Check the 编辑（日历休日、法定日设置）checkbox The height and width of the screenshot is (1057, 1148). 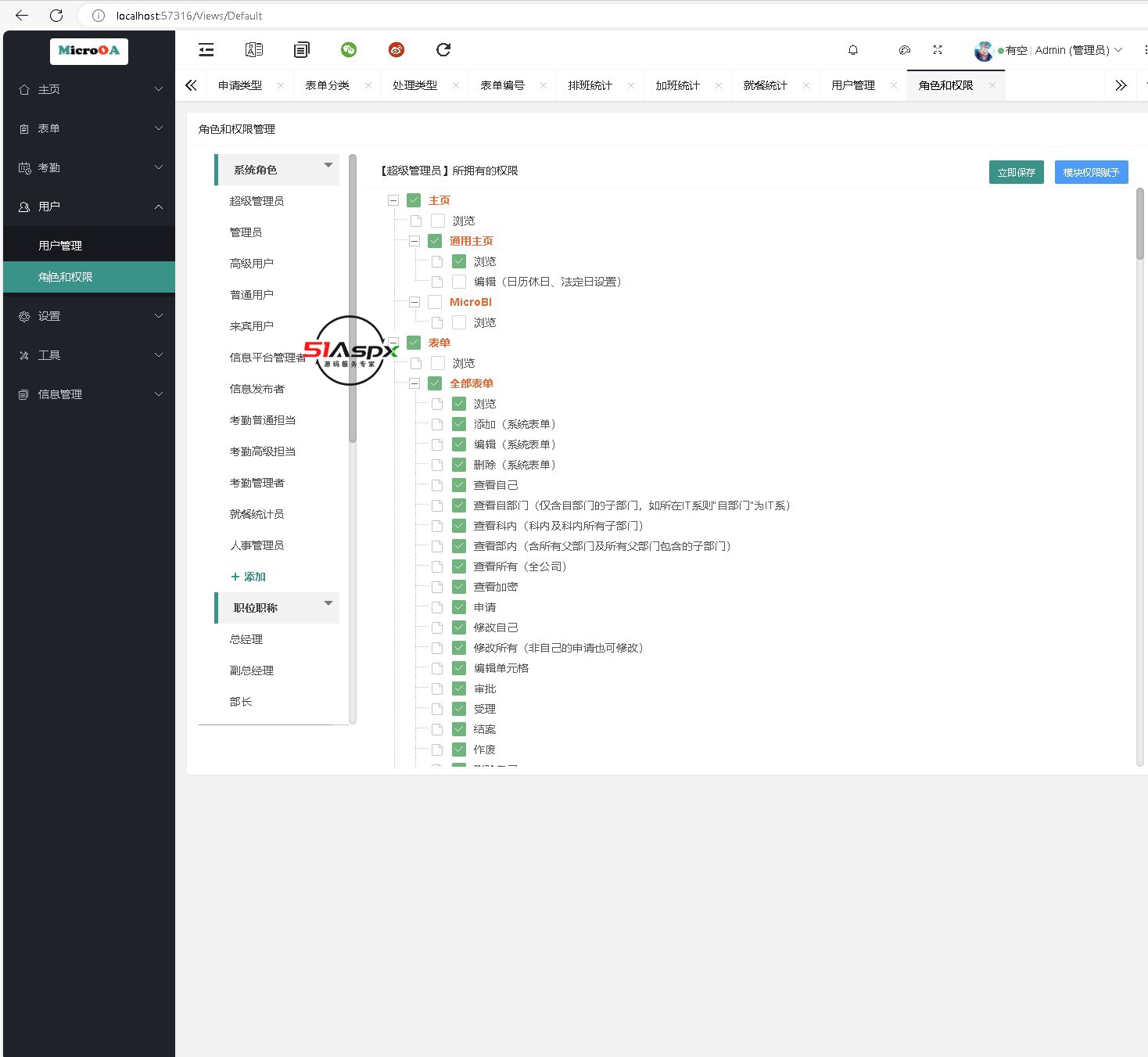click(459, 282)
